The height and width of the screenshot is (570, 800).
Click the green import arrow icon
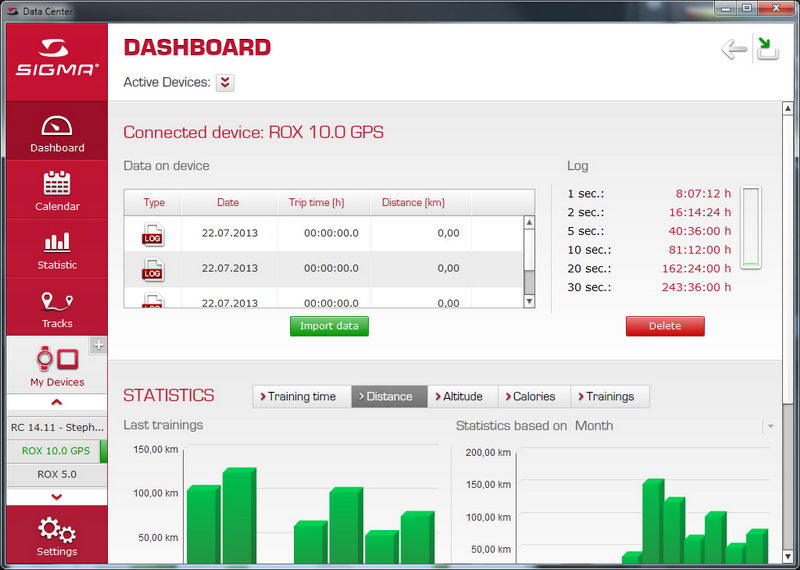(x=767, y=49)
